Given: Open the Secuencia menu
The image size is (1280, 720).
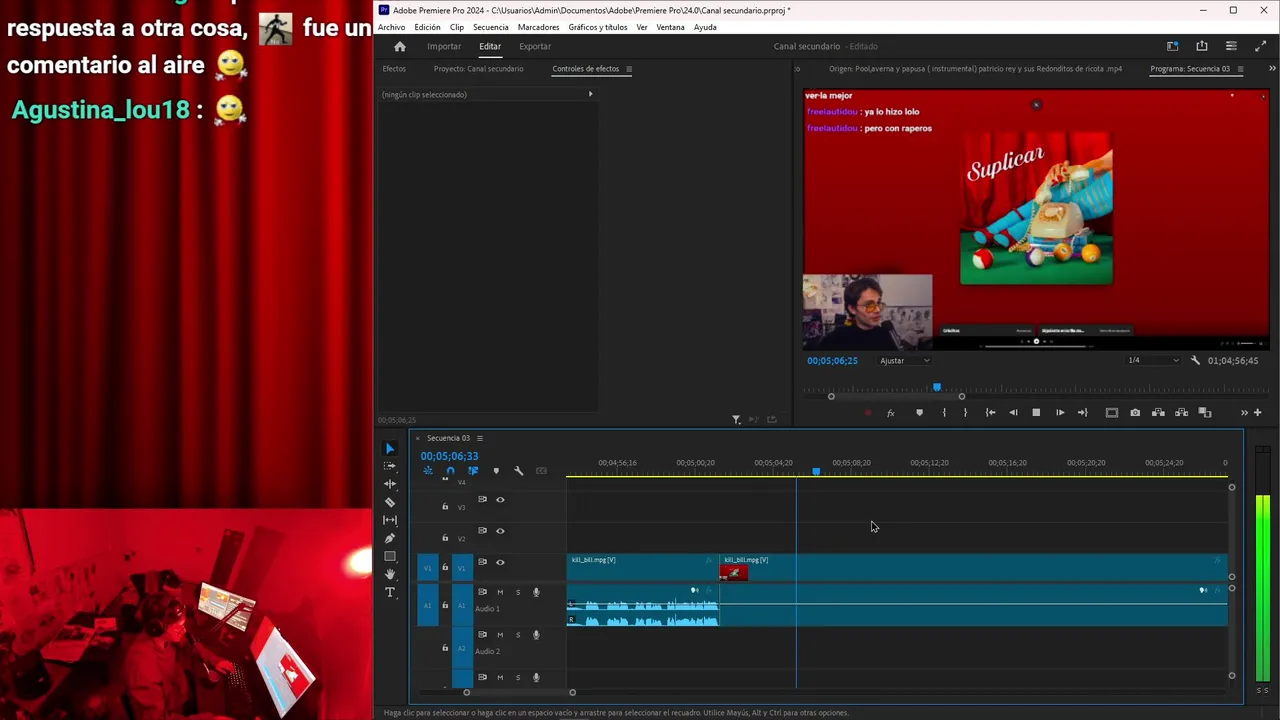Looking at the screenshot, I should coord(490,27).
